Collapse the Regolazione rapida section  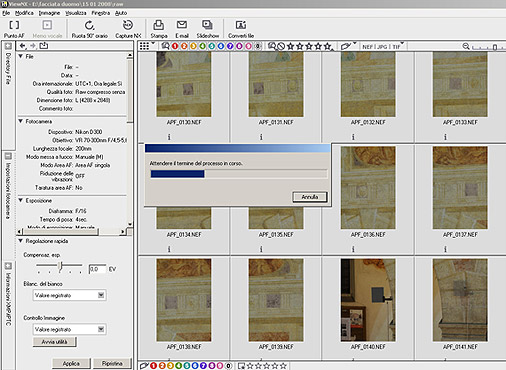pos(21,241)
